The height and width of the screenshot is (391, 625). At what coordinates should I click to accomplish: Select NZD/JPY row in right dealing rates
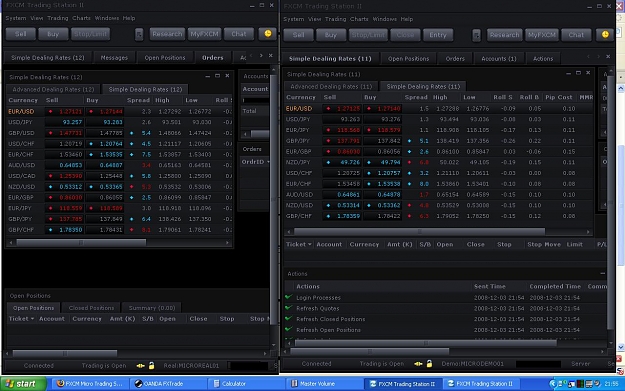438,162
